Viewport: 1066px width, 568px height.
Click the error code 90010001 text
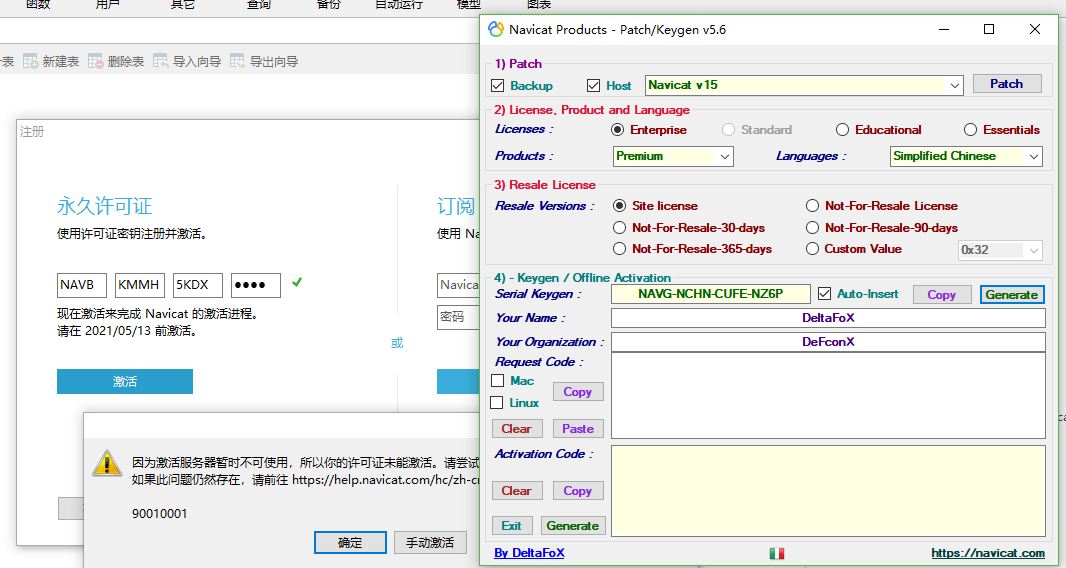click(160, 514)
